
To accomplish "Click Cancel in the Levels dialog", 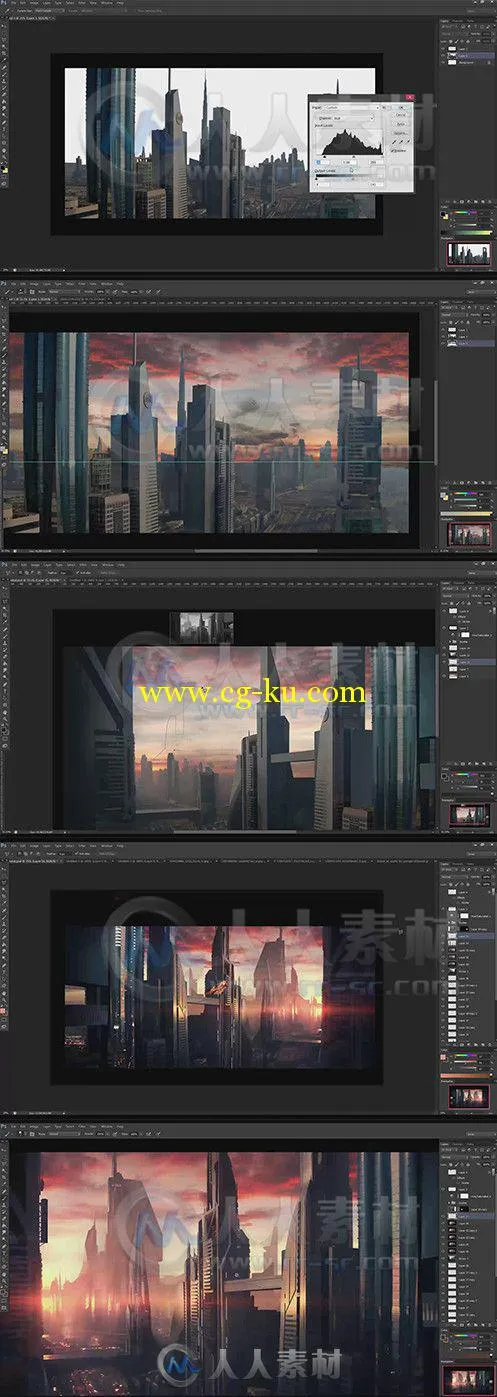I will (401, 115).
